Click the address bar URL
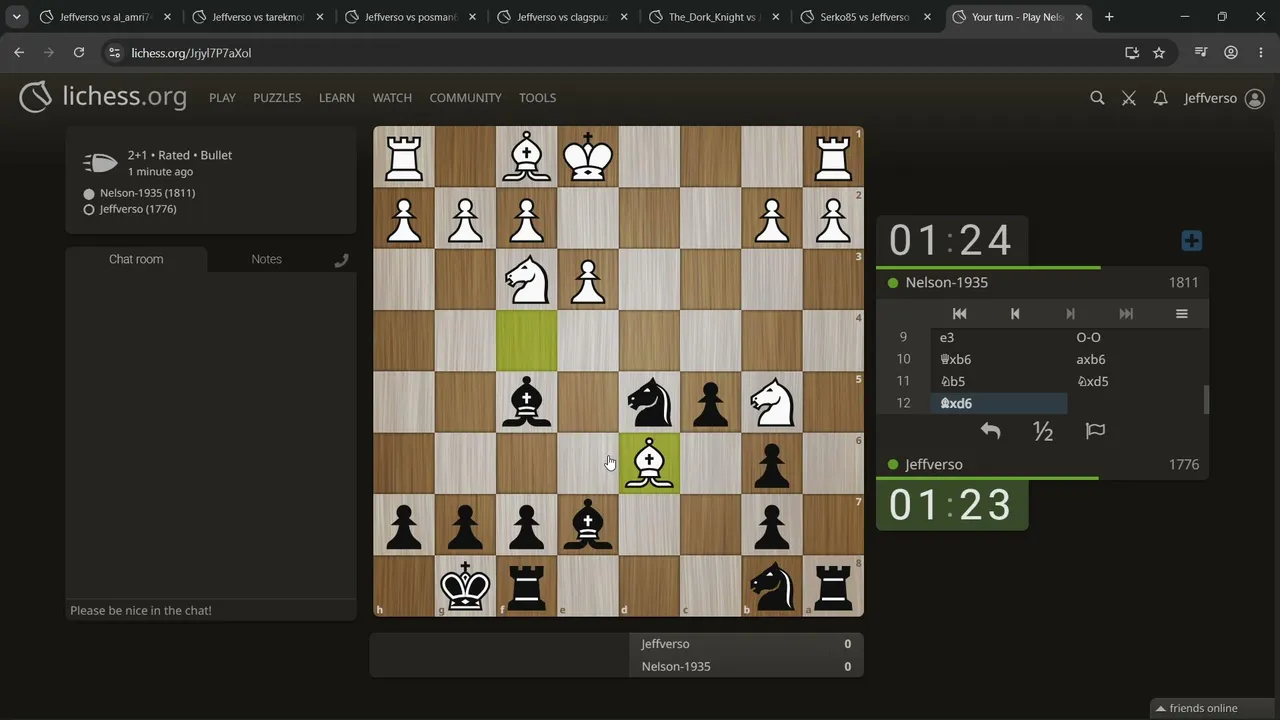The width and height of the screenshot is (1280, 720). [191, 53]
